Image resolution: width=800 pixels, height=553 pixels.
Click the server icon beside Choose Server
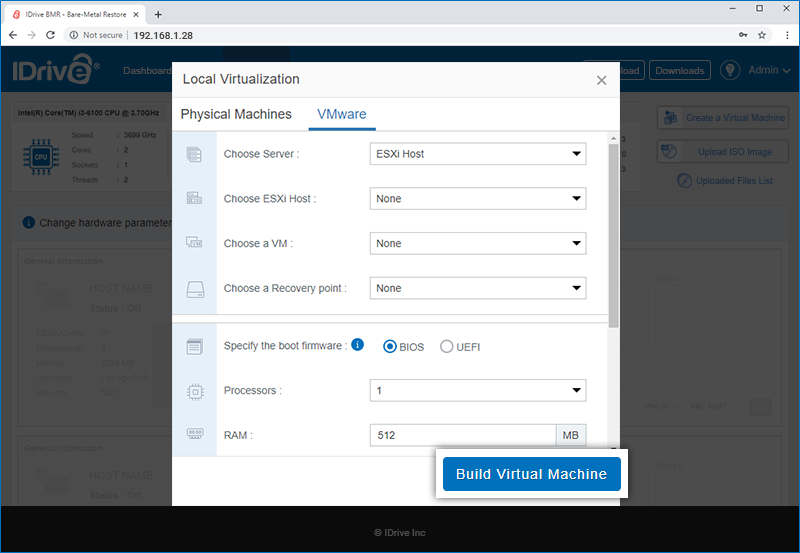coord(194,154)
